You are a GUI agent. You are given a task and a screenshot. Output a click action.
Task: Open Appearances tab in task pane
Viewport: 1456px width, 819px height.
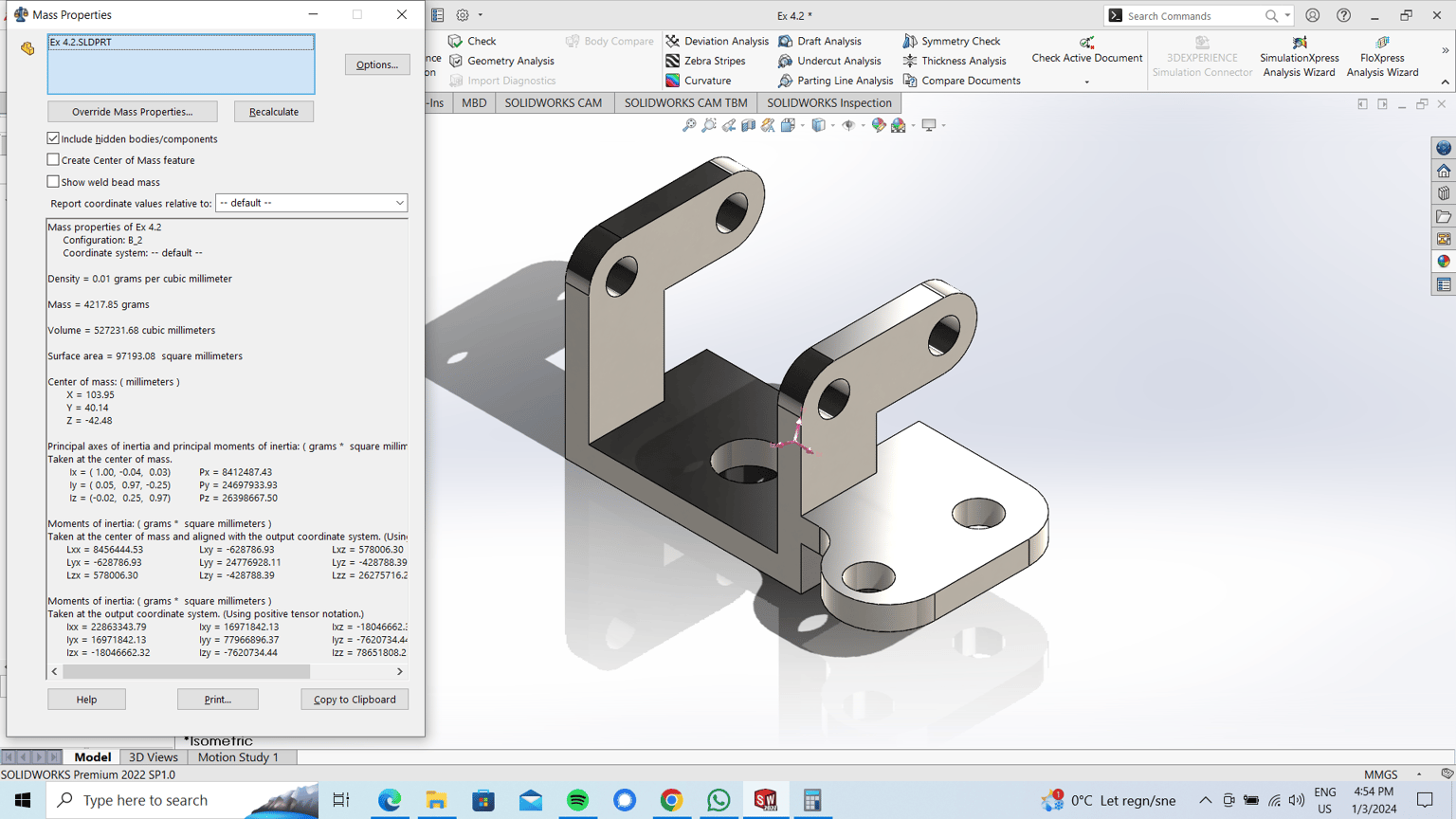[x=1444, y=262]
